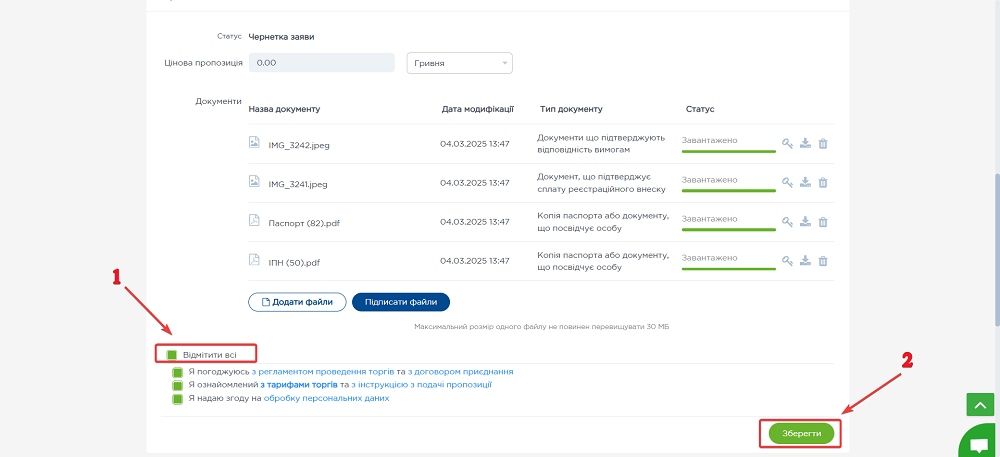Click the scroll-to-top arrow button
Viewport: 1000px width, 457px height.
[978, 404]
